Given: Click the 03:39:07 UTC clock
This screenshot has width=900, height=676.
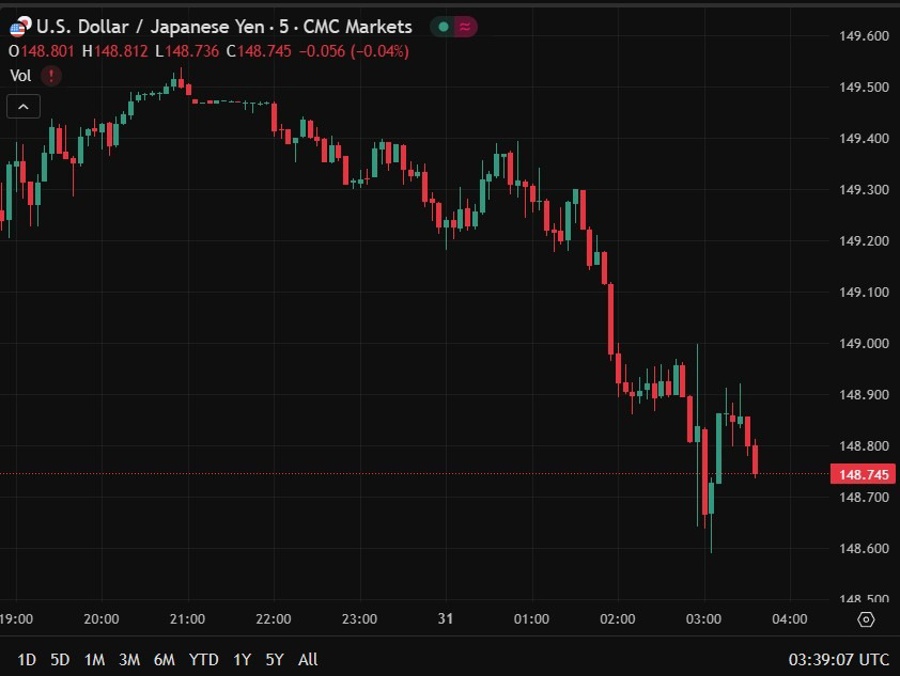Looking at the screenshot, I should 839,659.
